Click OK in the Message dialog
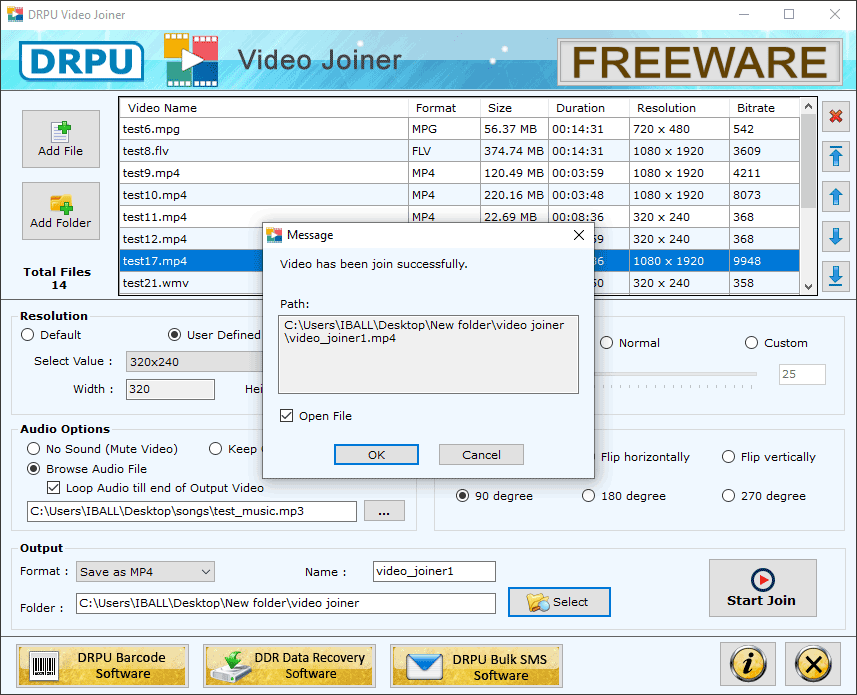 pyautogui.click(x=377, y=455)
